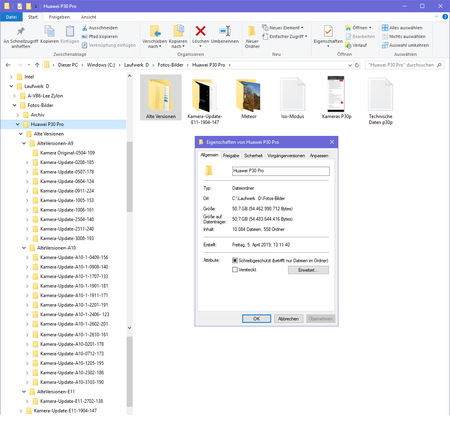Click Verknüpfung einfügen
The image size is (450, 425).
(x=109, y=45)
